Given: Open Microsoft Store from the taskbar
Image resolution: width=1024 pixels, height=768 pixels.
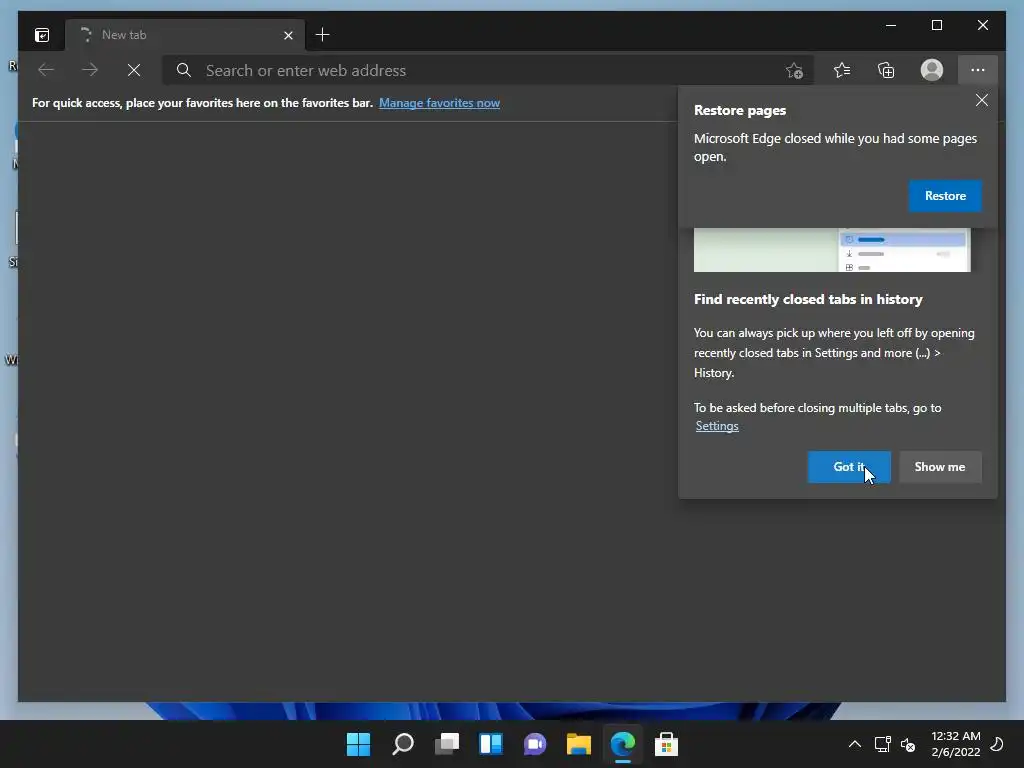Looking at the screenshot, I should [666, 744].
